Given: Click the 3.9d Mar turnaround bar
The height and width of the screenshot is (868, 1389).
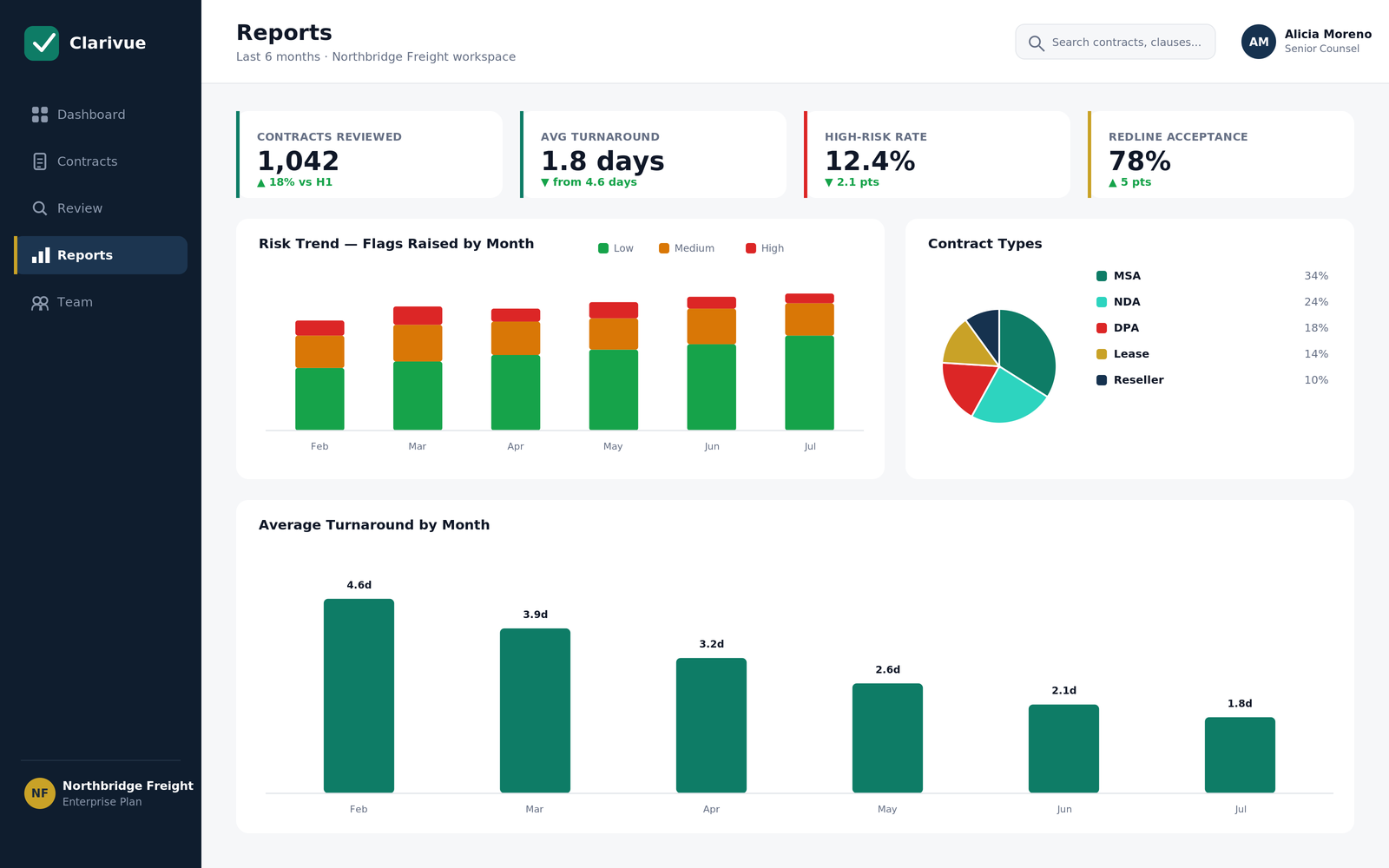Looking at the screenshot, I should (x=535, y=710).
